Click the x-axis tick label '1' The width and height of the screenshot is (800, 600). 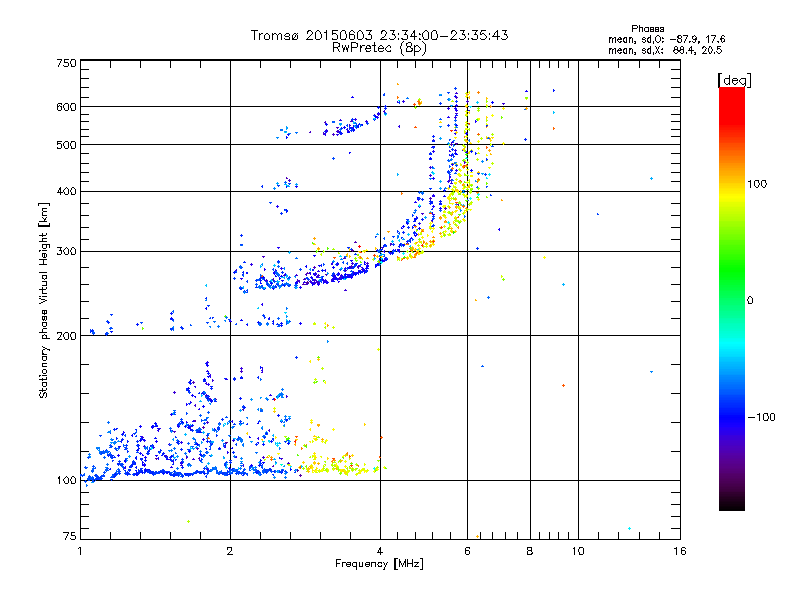tap(80, 551)
